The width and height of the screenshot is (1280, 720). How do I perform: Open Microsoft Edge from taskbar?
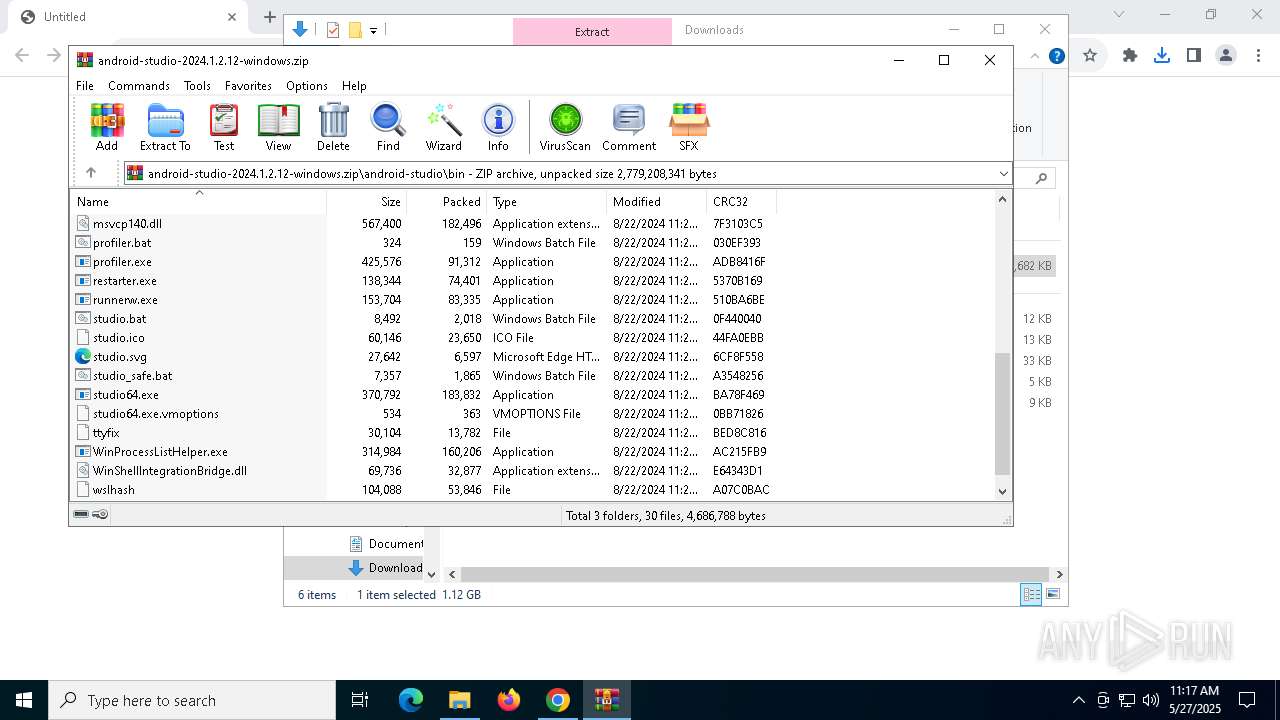[411, 700]
